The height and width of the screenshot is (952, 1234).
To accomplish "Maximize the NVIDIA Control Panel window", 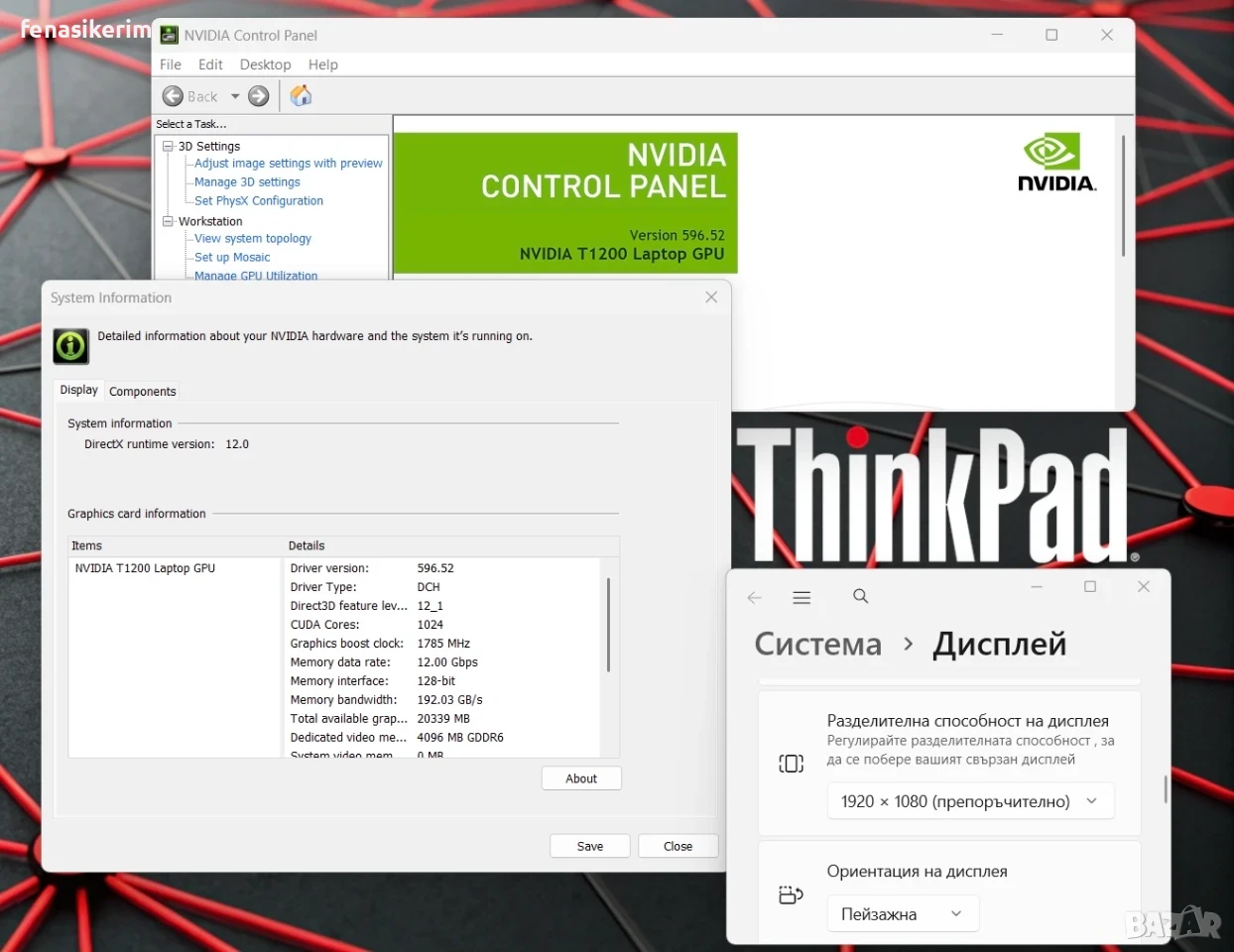I will point(1051,35).
